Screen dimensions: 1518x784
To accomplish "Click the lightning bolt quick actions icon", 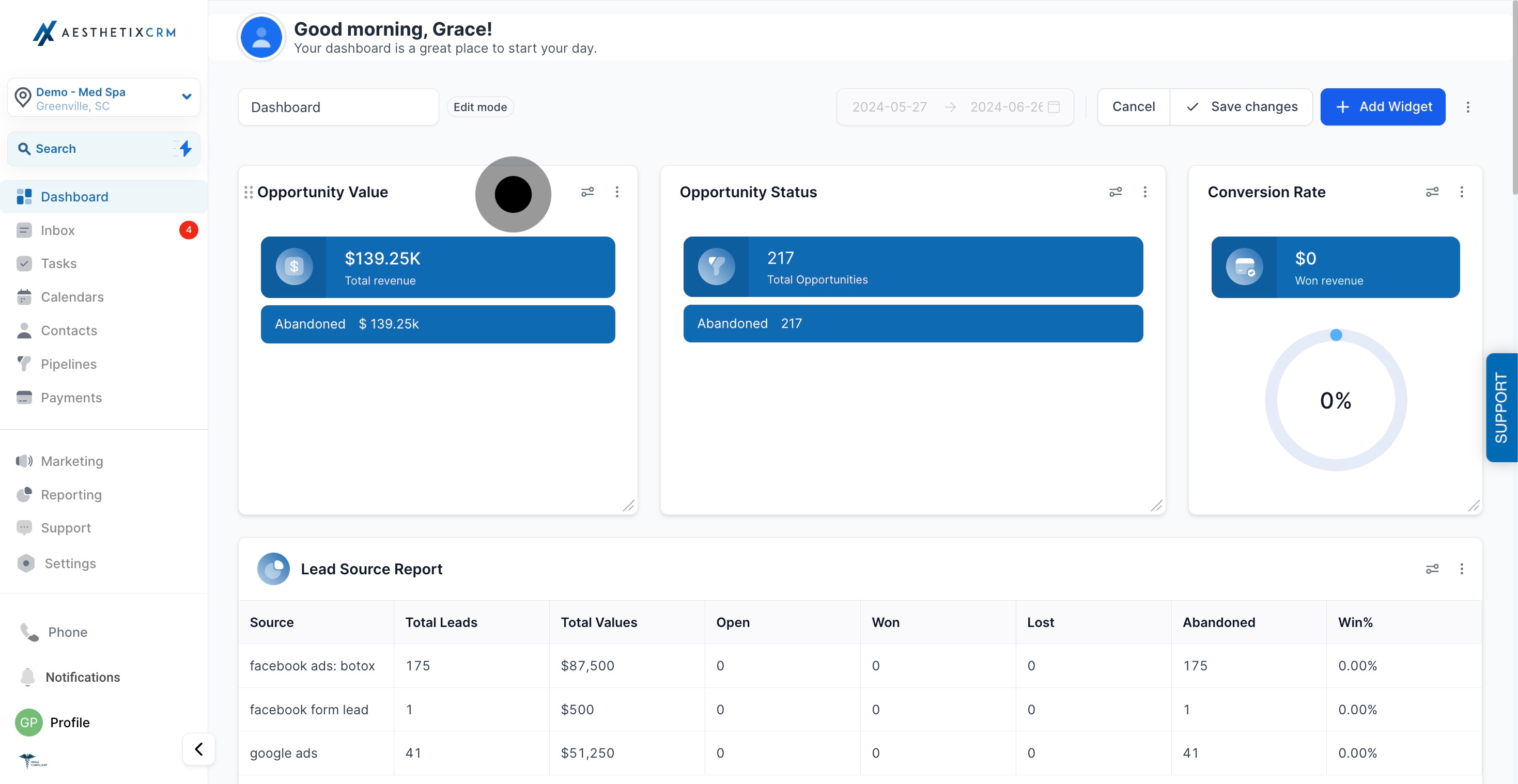I will tap(185, 148).
